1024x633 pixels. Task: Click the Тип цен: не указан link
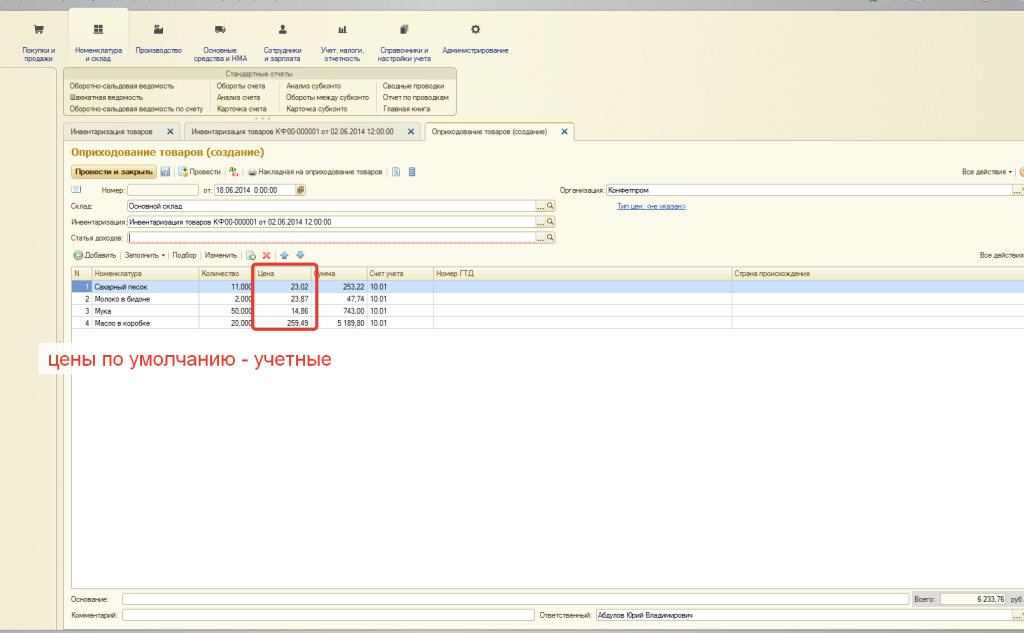pyautogui.click(x=651, y=206)
